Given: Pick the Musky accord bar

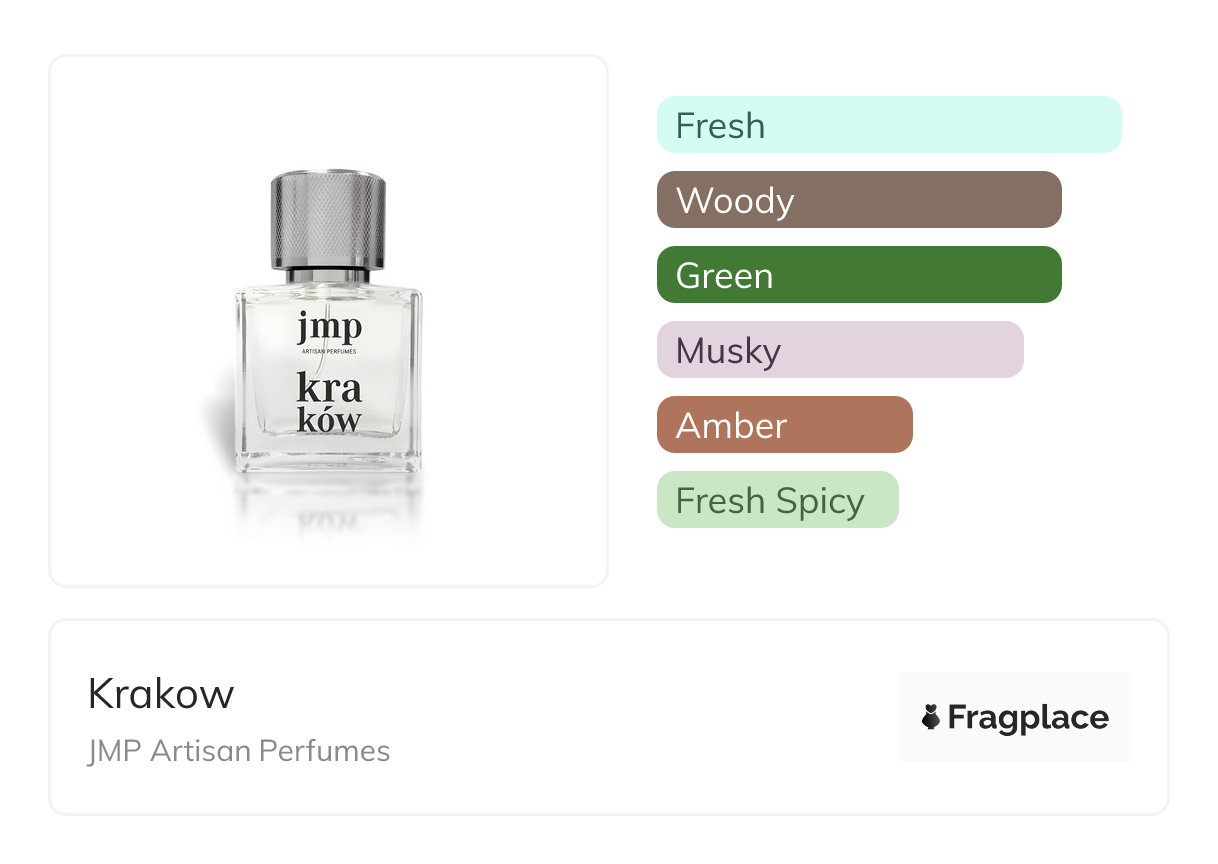Looking at the screenshot, I should 839,350.
